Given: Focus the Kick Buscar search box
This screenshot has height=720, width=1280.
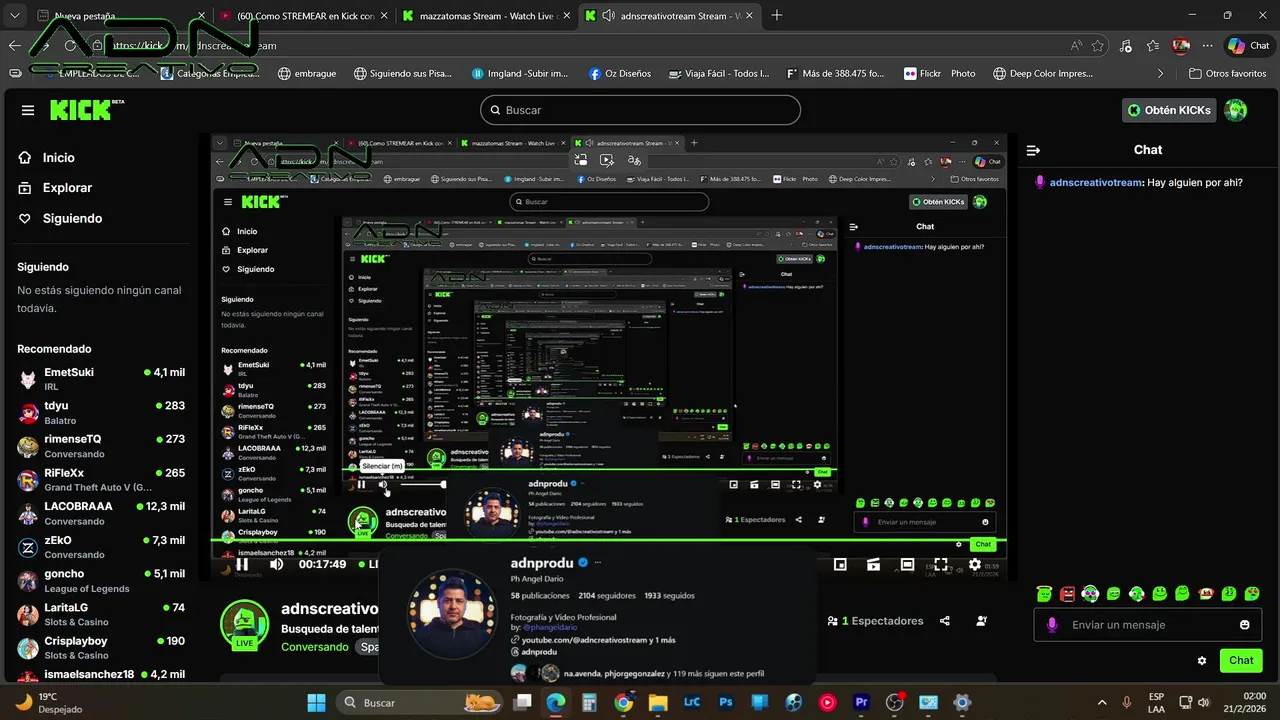Looking at the screenshot, I should 640,110.
